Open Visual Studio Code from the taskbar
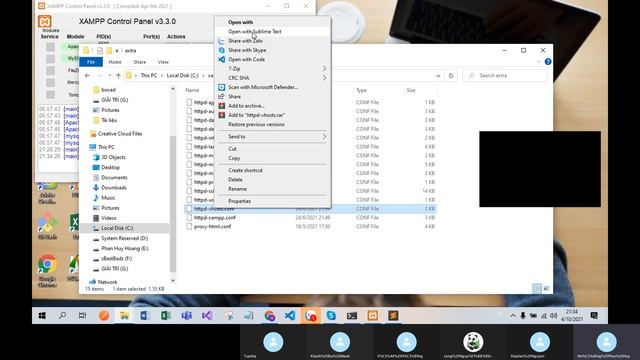Screen dimensions: 640x360 coord(290,316)
